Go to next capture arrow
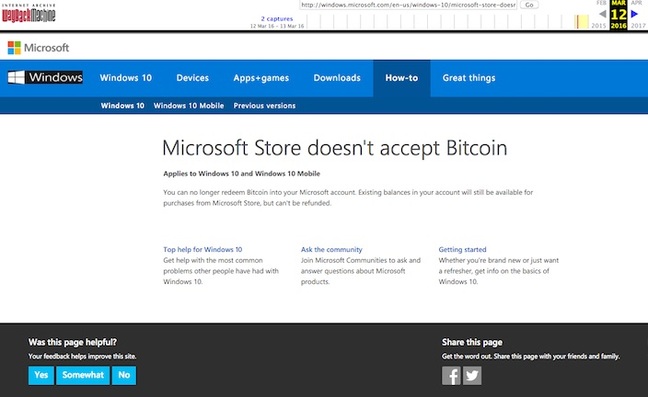 pos(634,14)
